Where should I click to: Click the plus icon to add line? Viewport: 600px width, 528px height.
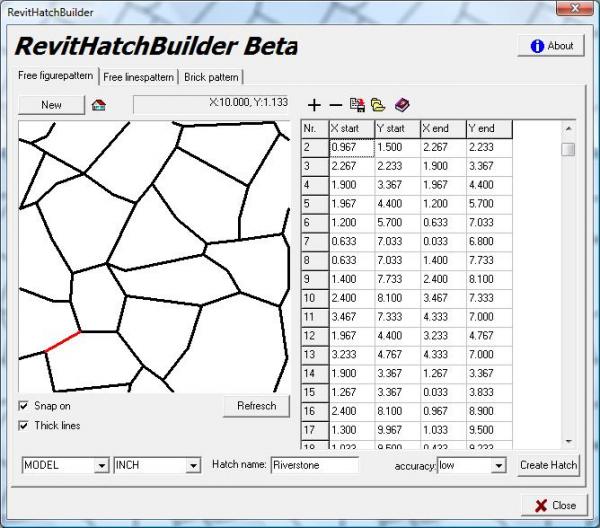pos(314,105)
